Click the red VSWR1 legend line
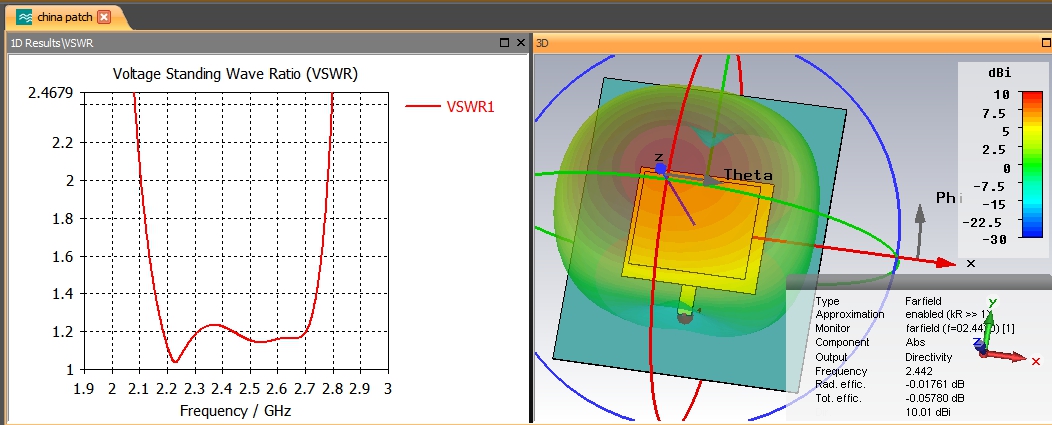The height and width of the screenshot is (425, 1052). [423, 106]
